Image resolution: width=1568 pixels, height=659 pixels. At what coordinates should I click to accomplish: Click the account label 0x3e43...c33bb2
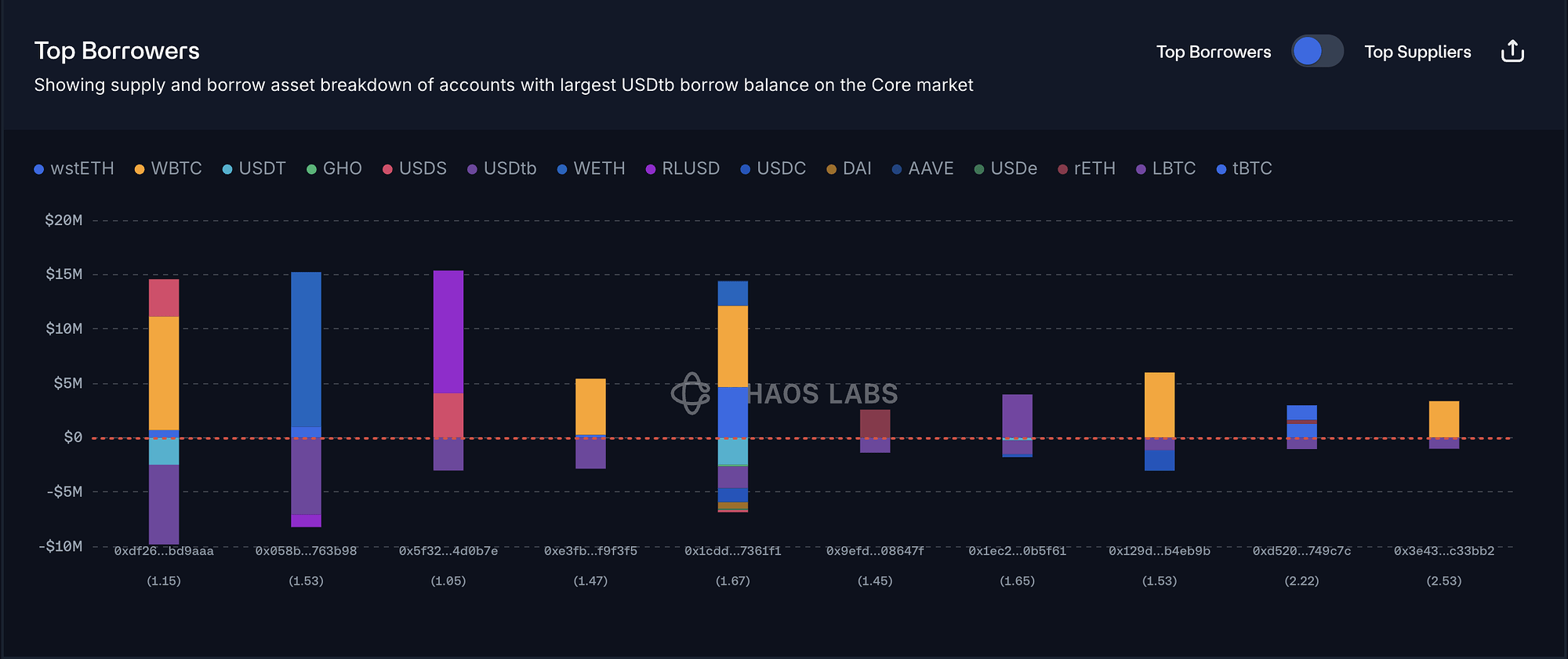coord(1444,551)
